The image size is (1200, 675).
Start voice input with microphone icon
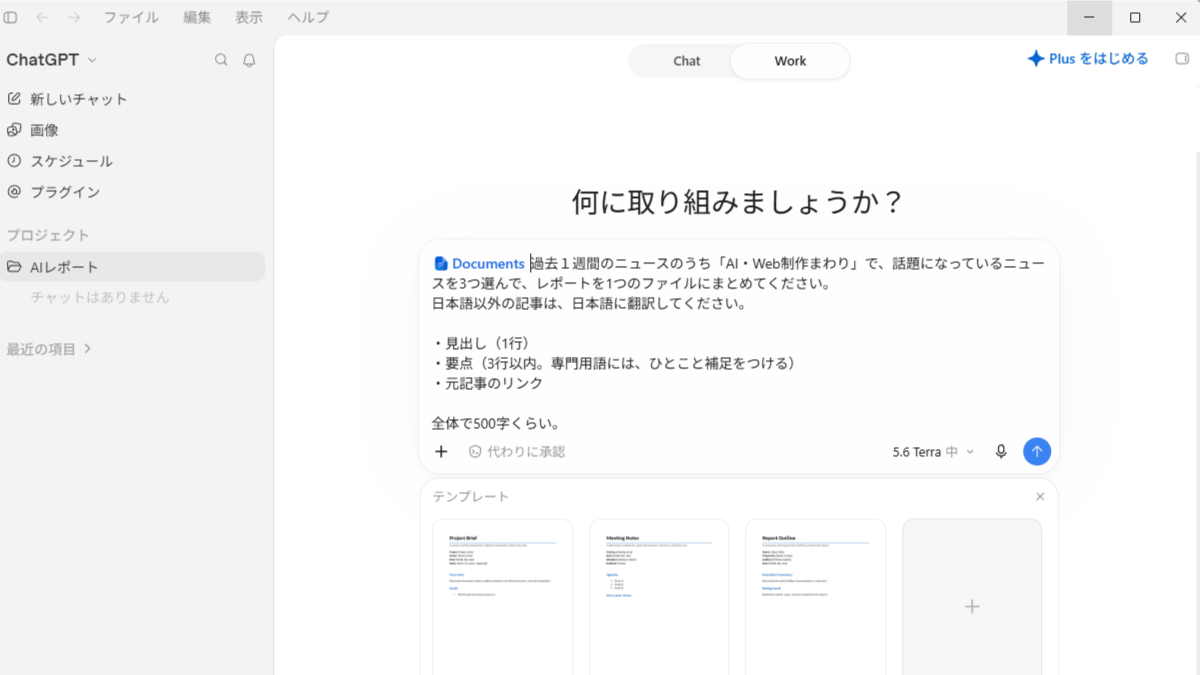pyautogui.click(x=1001, y=452)
